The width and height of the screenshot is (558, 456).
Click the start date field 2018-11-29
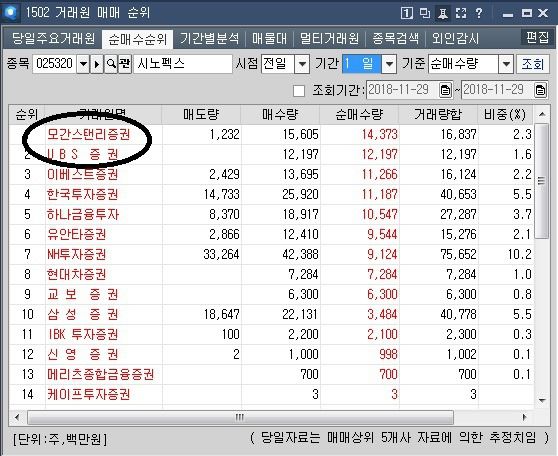[x=402, y=90]
